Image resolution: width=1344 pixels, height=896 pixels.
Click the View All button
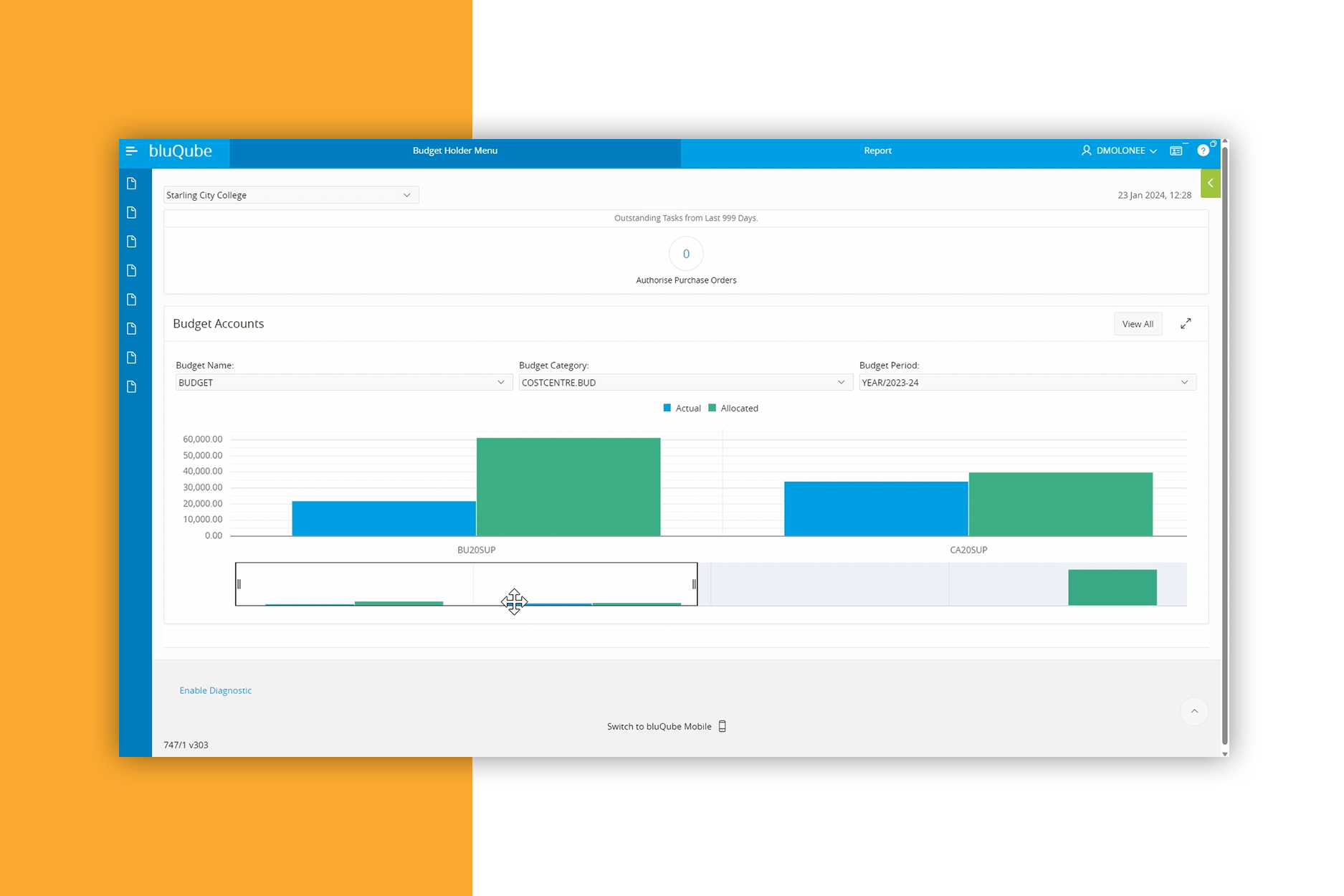click(1138, 324)
